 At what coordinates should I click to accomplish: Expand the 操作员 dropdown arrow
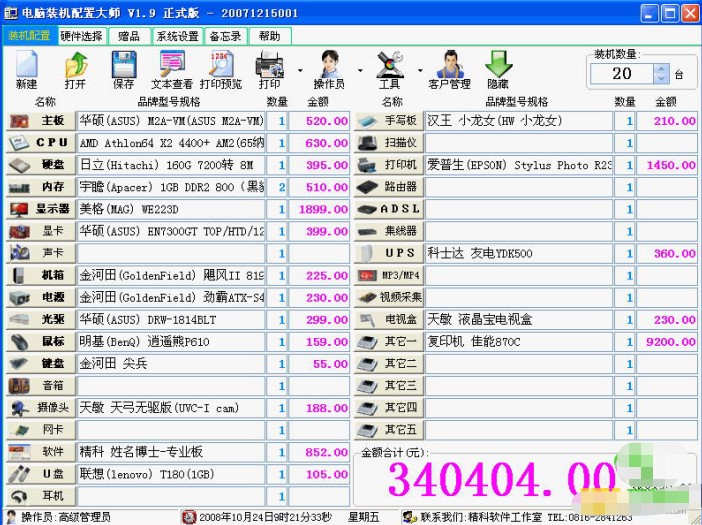[x=360, y=70]
